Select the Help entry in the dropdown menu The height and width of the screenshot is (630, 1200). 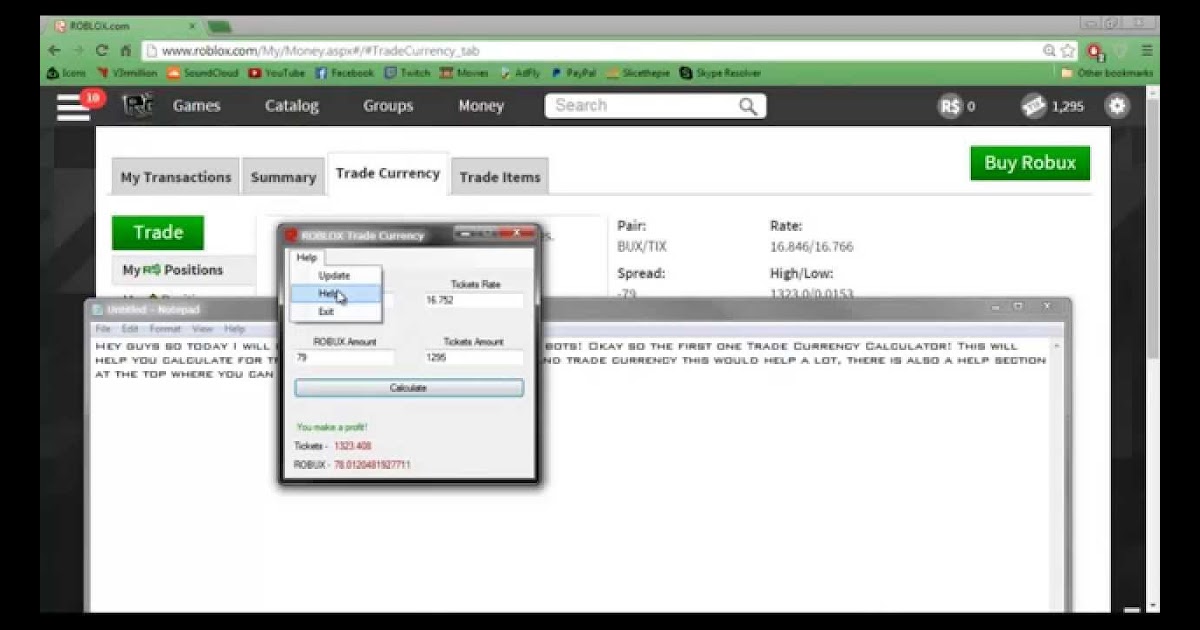pyautogui.click(x=334, y=294)
